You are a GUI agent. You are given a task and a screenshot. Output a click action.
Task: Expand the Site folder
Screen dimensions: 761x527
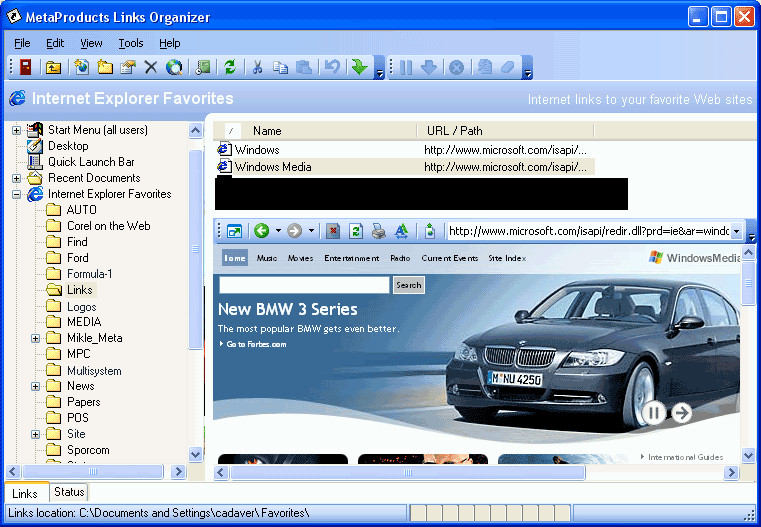35,434
